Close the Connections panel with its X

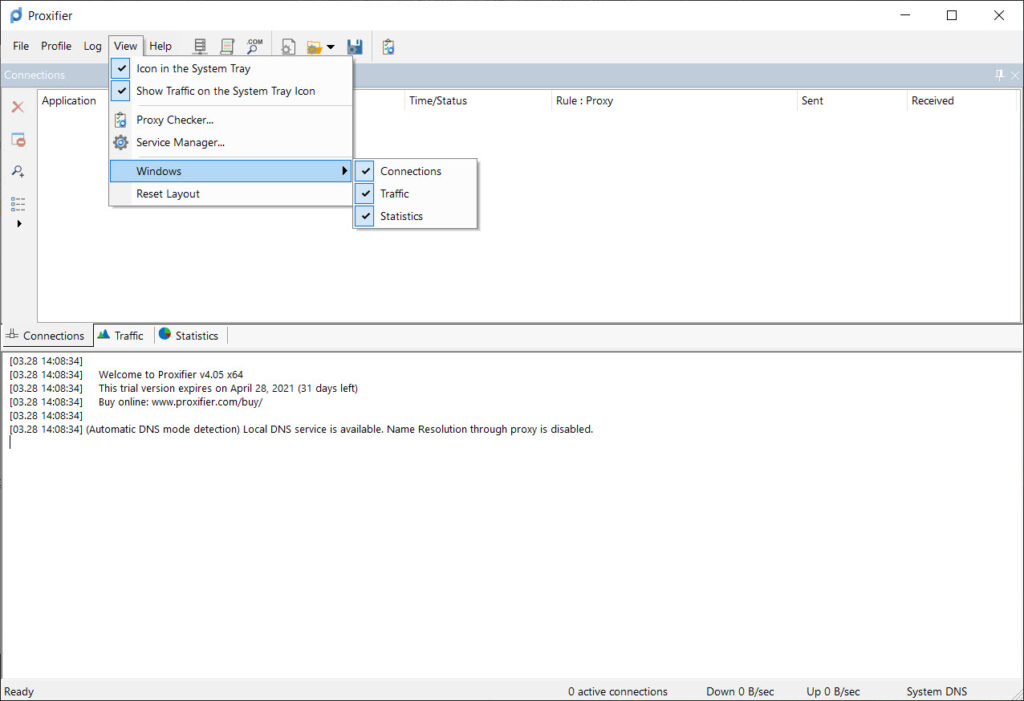1015,75
